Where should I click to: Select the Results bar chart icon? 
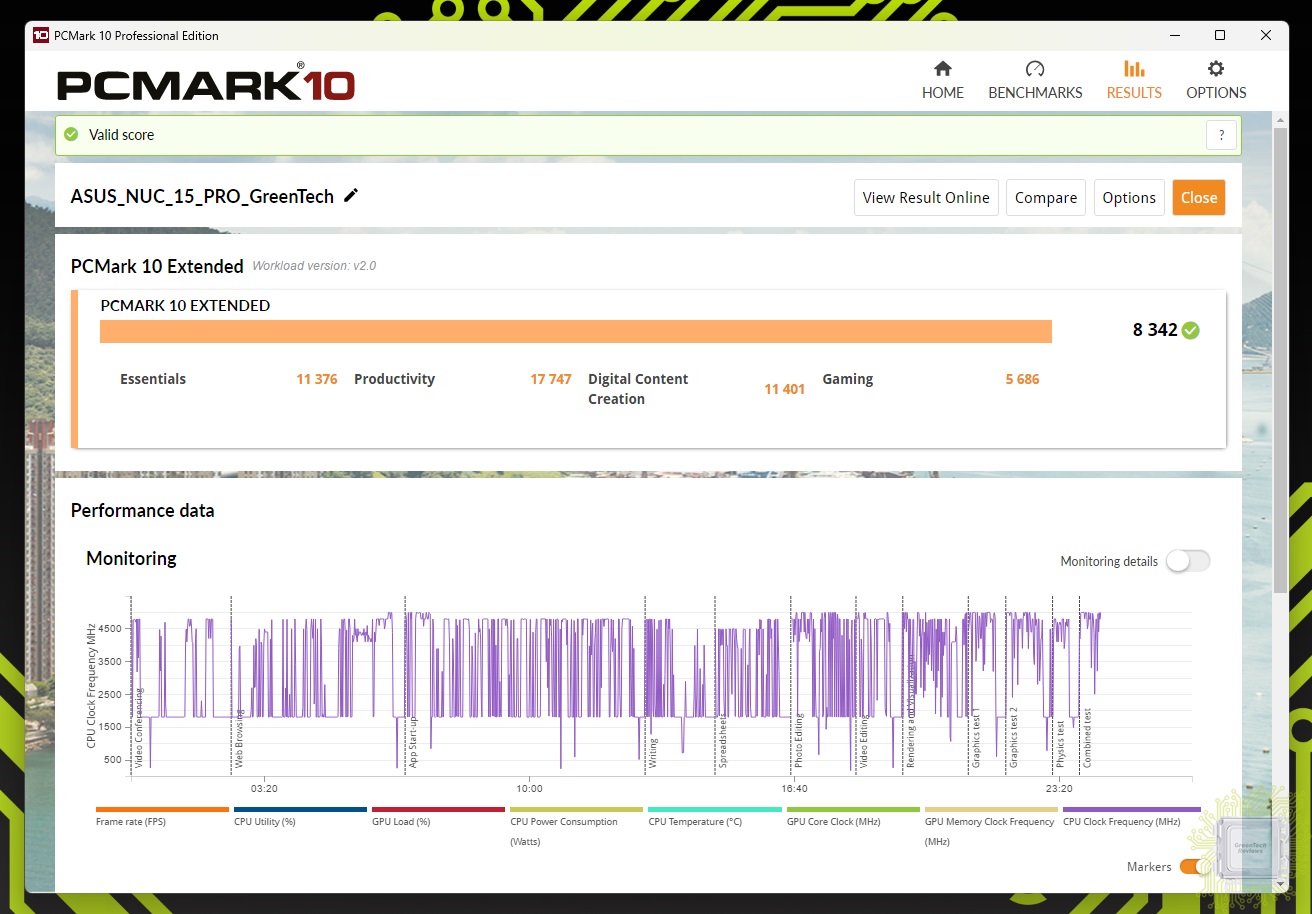(x=1134, y=69)
